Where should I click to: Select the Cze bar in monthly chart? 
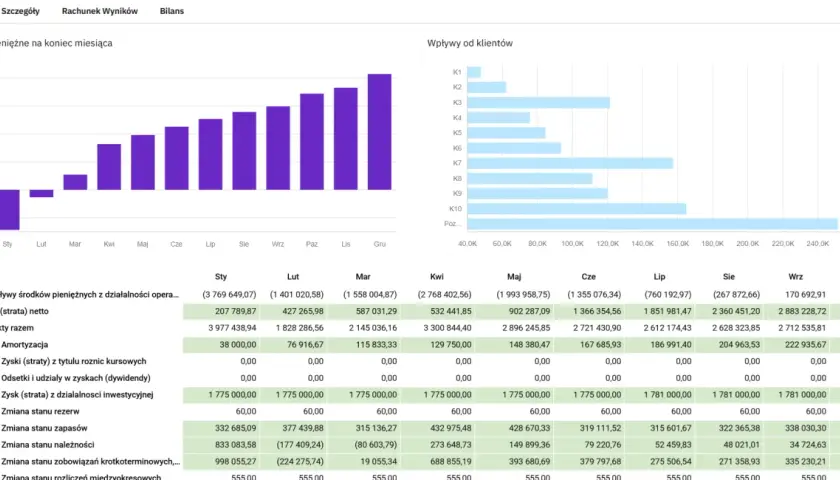177,158
